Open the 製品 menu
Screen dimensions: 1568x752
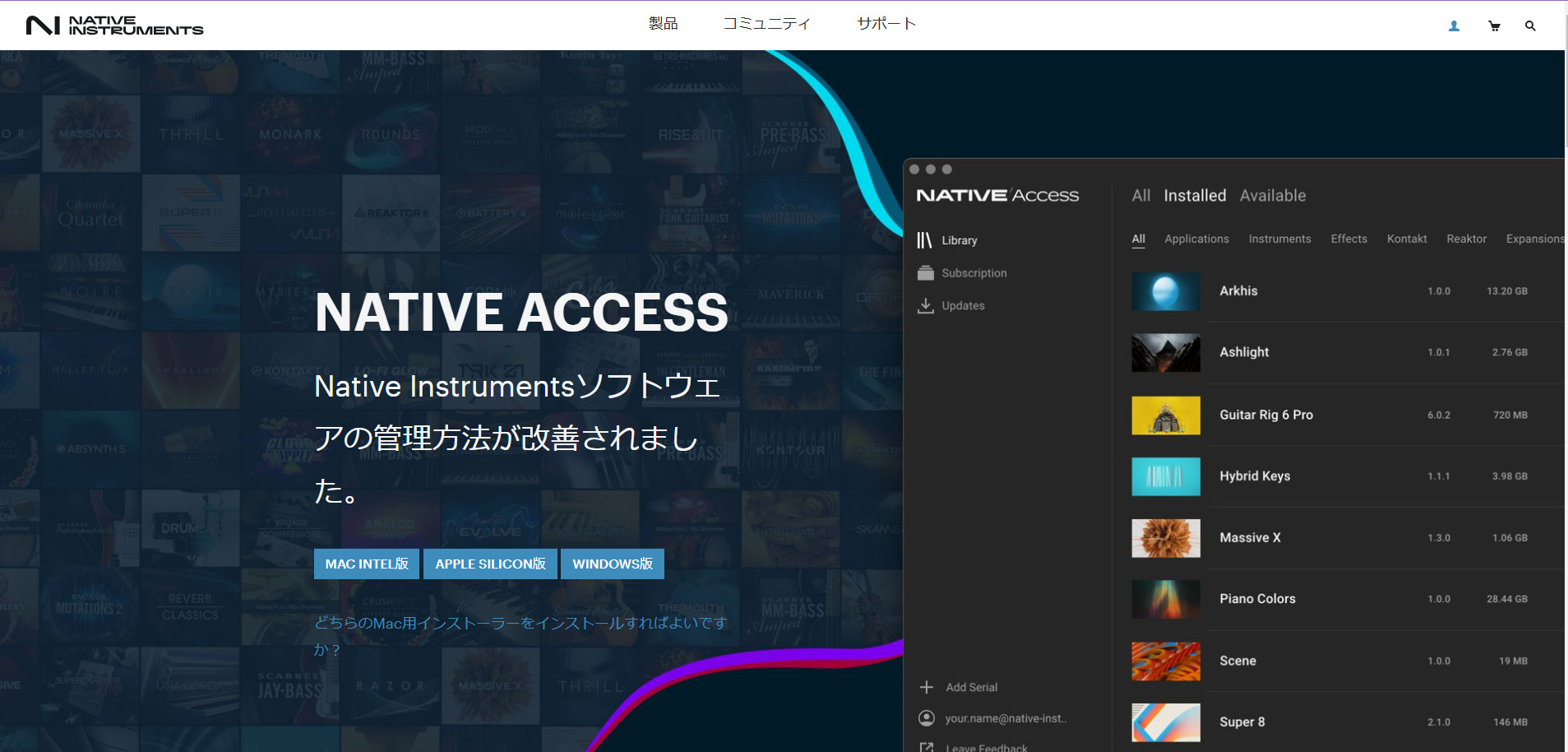point(663,24)
